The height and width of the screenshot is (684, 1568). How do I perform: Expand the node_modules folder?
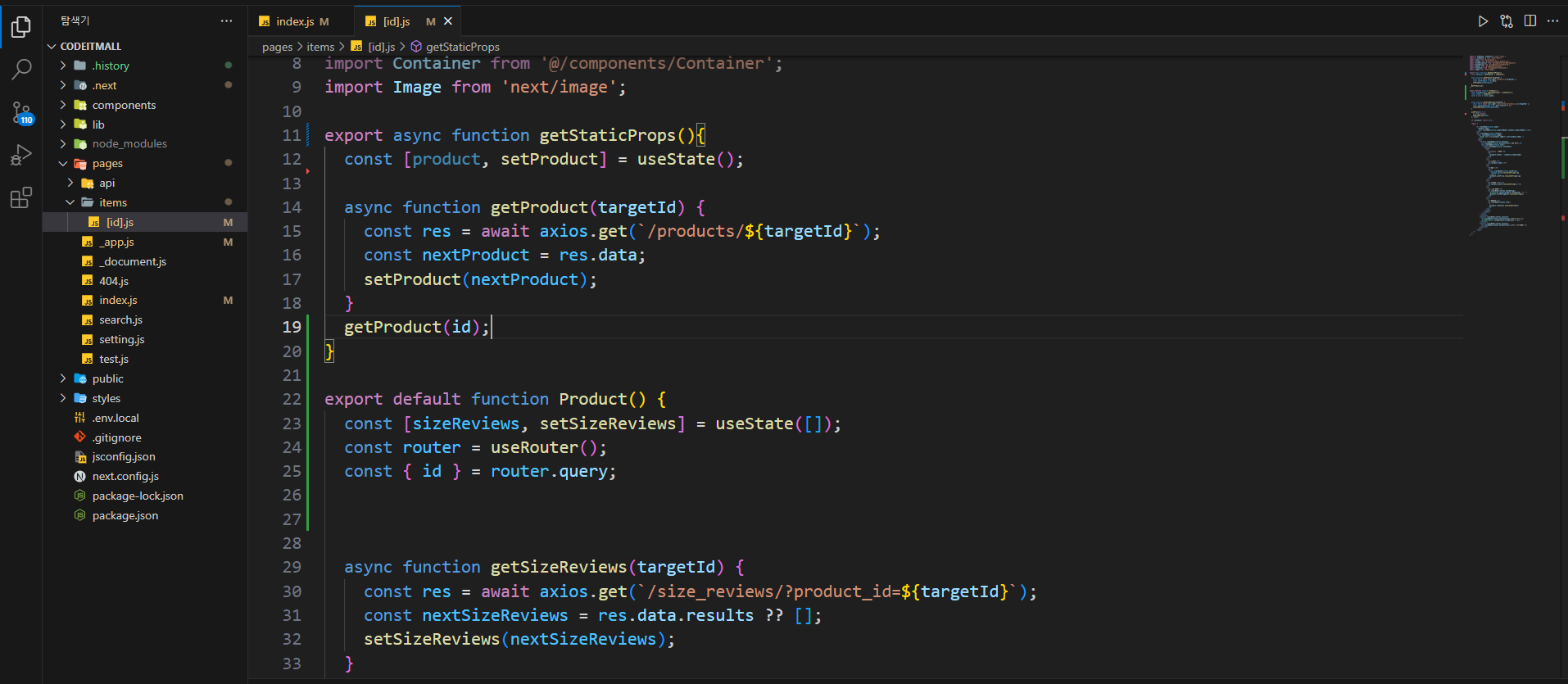(63, 143)
